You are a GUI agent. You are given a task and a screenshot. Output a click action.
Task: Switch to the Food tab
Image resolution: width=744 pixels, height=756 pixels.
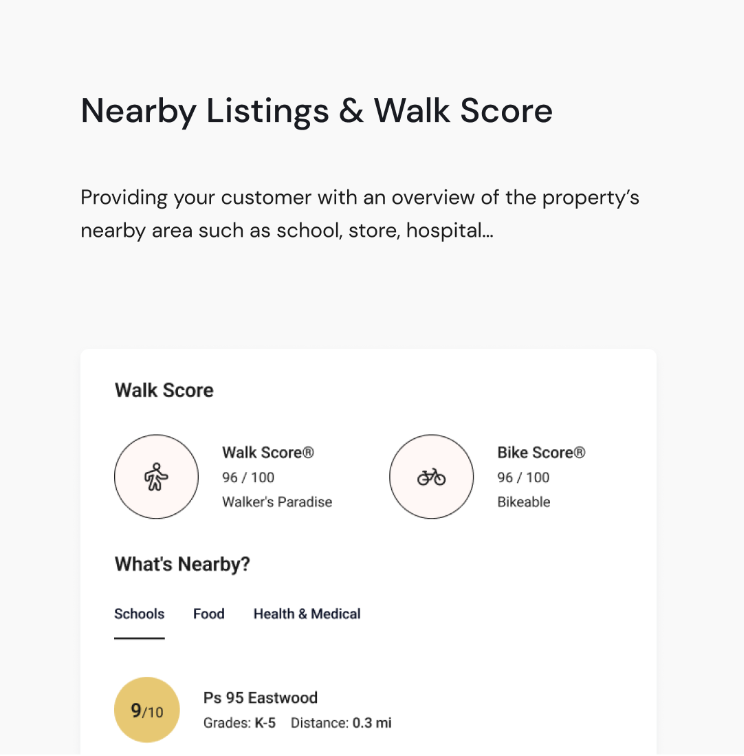tap(209, 614)
